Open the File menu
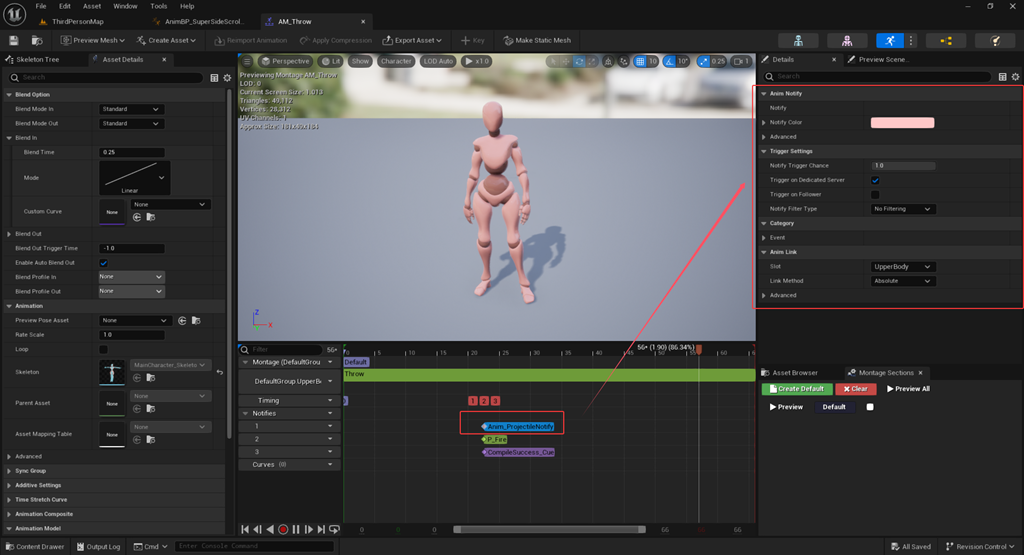The image size is (1024, 555). point(40,6)
